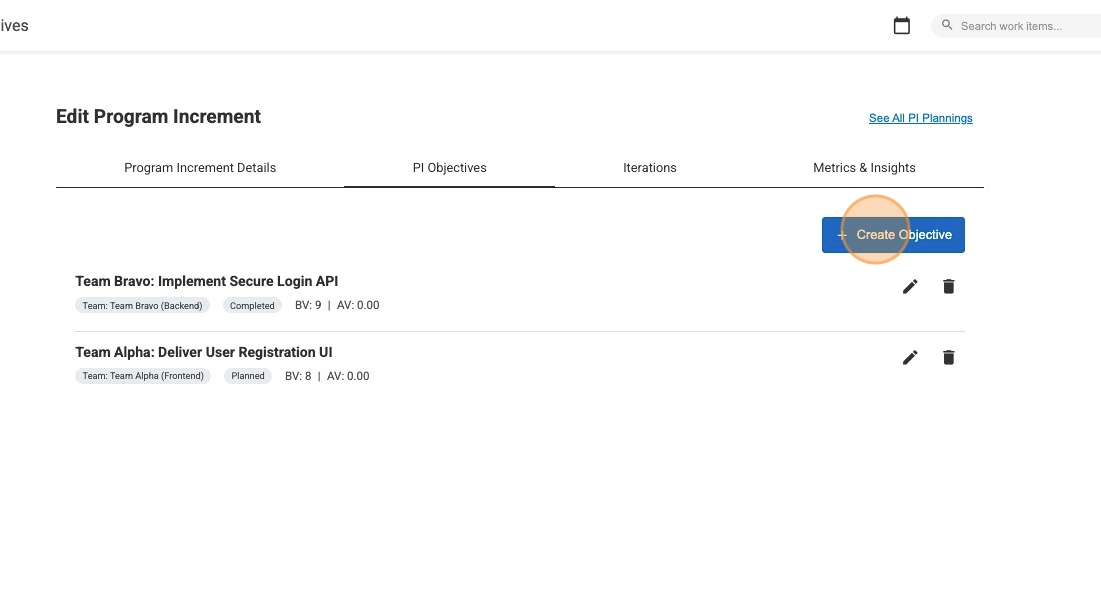Click the Team Bravo (Backend) team chip

(142, 305)
